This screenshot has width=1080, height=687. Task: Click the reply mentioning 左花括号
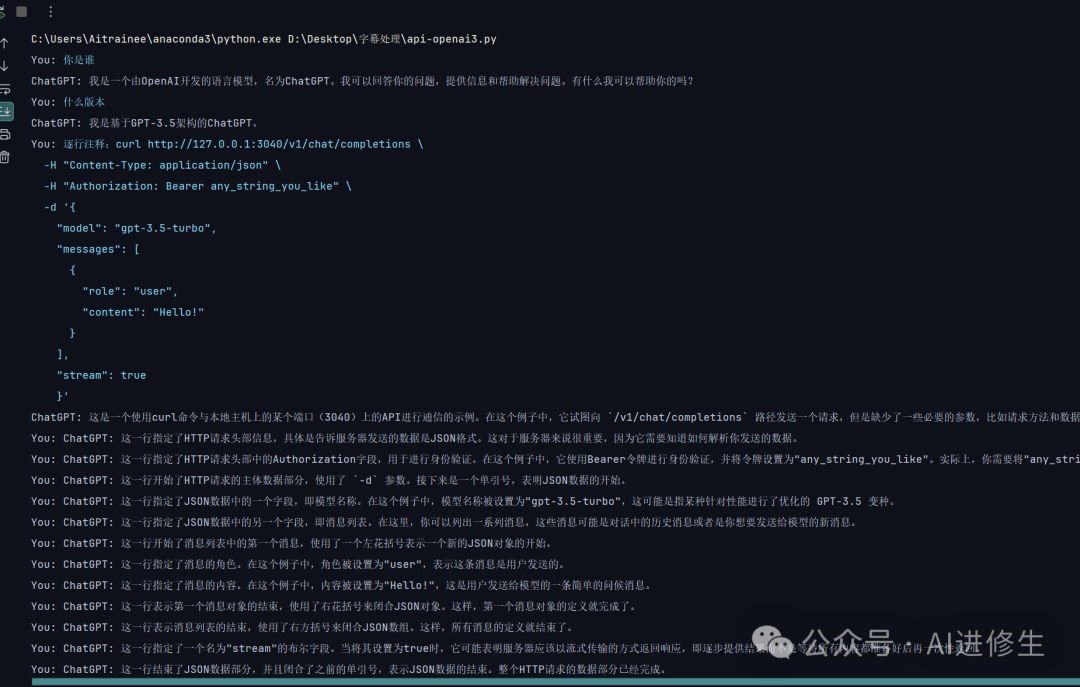291,543
